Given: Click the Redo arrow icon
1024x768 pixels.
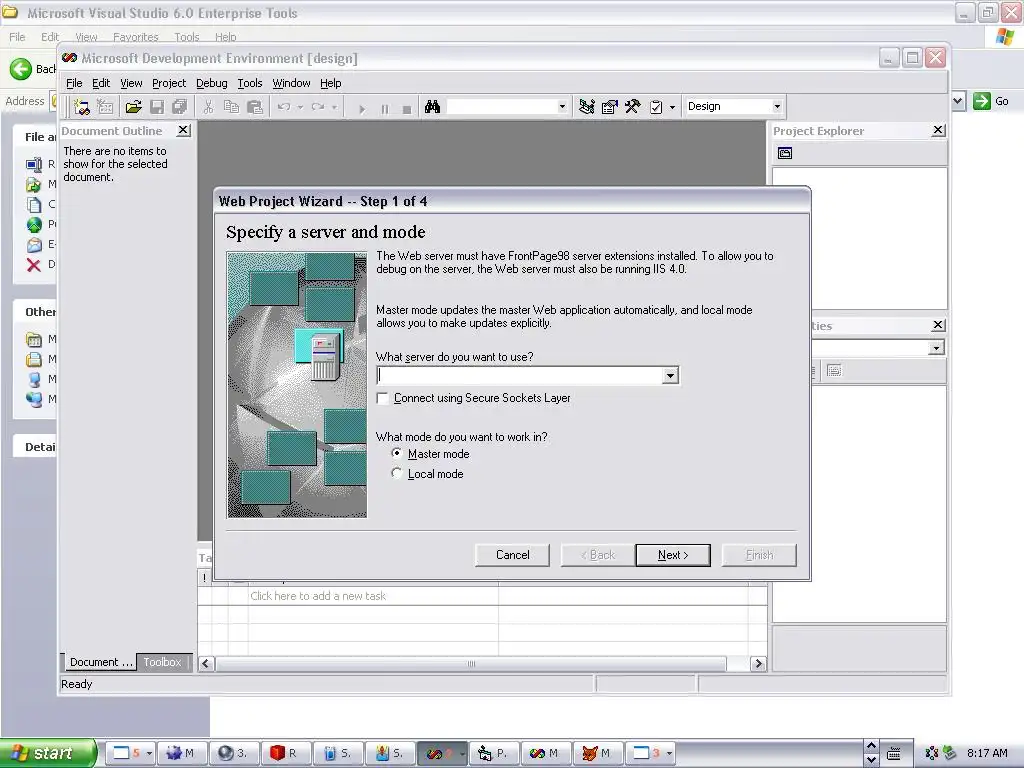Looking at the screenshot, I should (x=318, y=106).
